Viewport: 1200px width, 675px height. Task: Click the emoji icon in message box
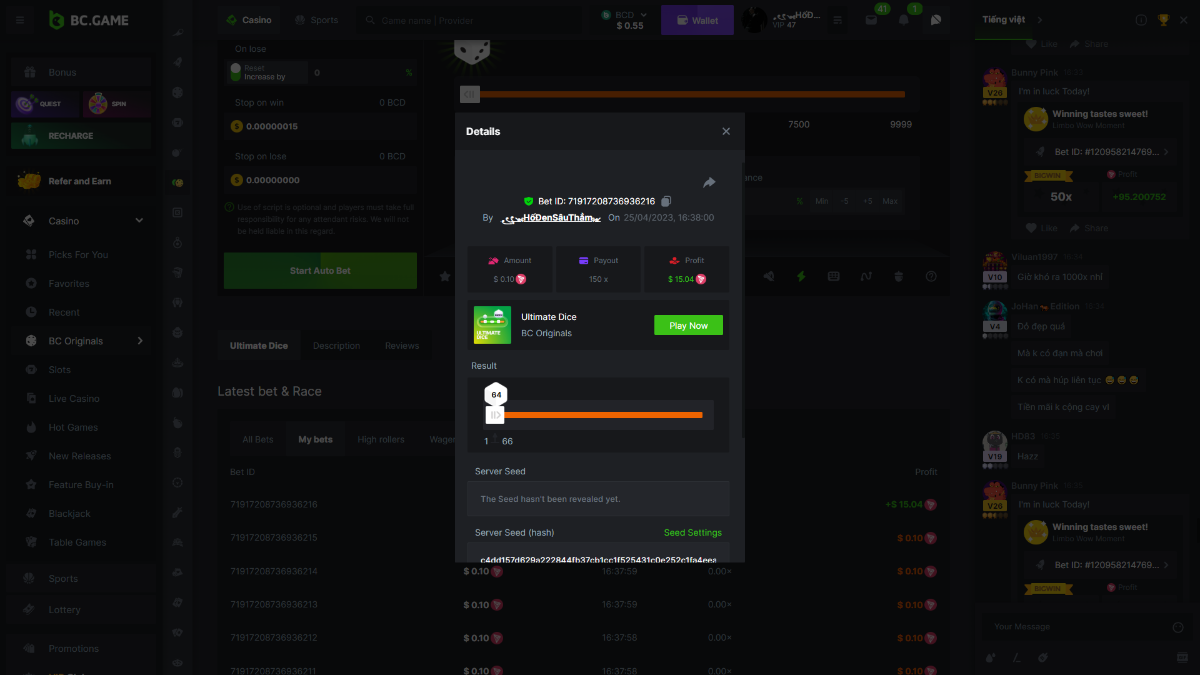[x=1177, y=627]
